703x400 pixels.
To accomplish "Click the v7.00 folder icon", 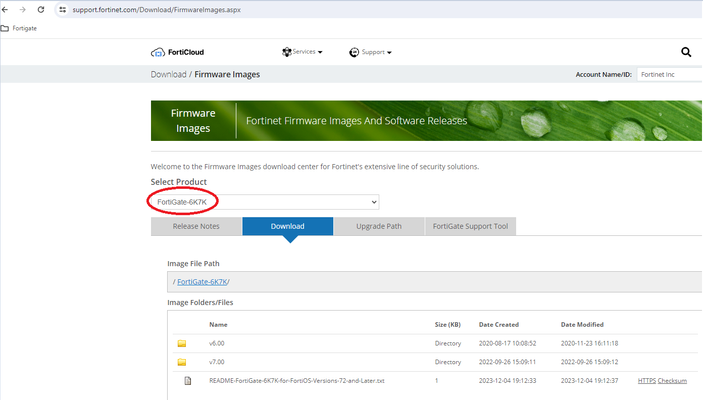I will [x=182, y=362].
